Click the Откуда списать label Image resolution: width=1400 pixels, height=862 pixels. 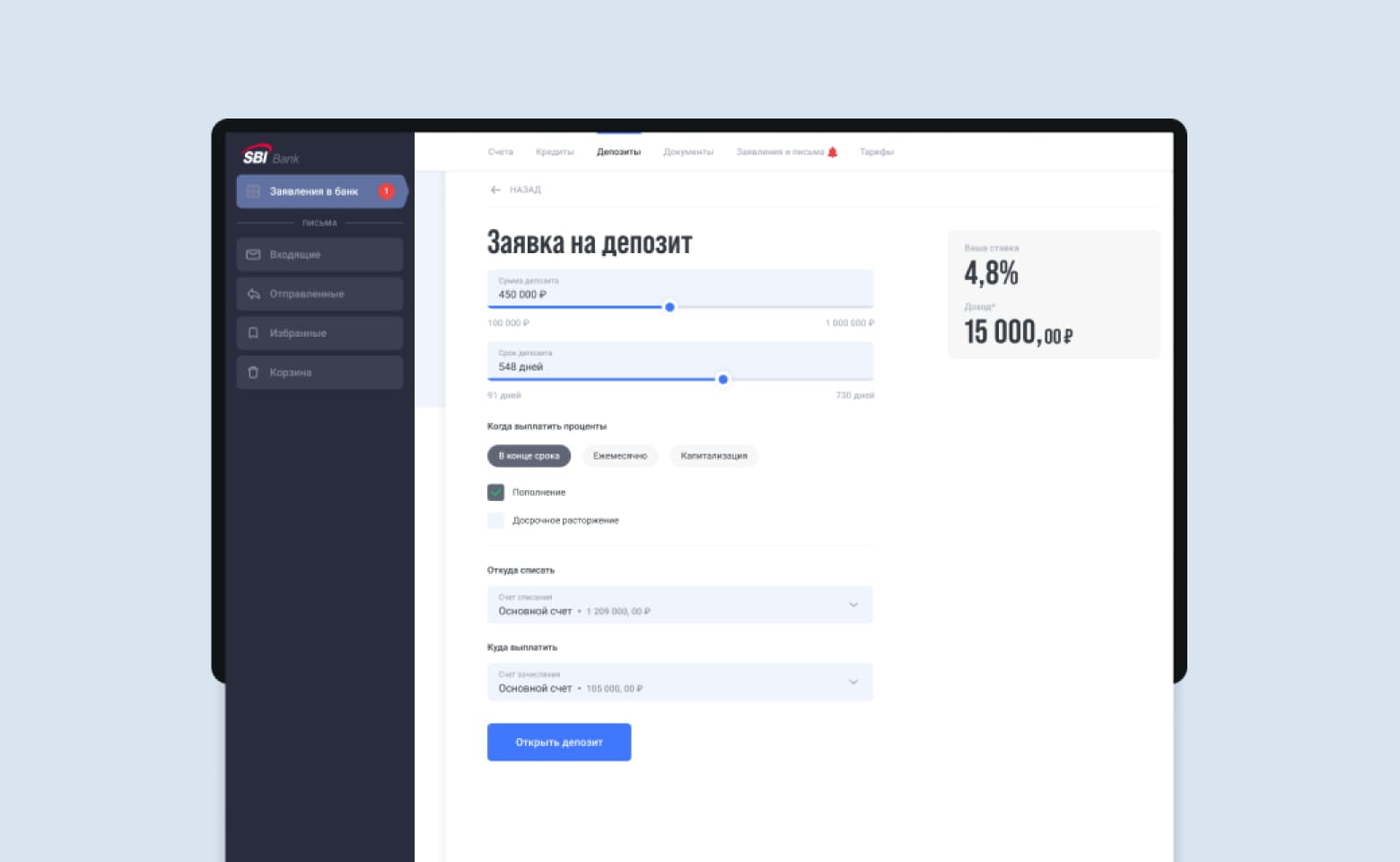pos(521,570)
